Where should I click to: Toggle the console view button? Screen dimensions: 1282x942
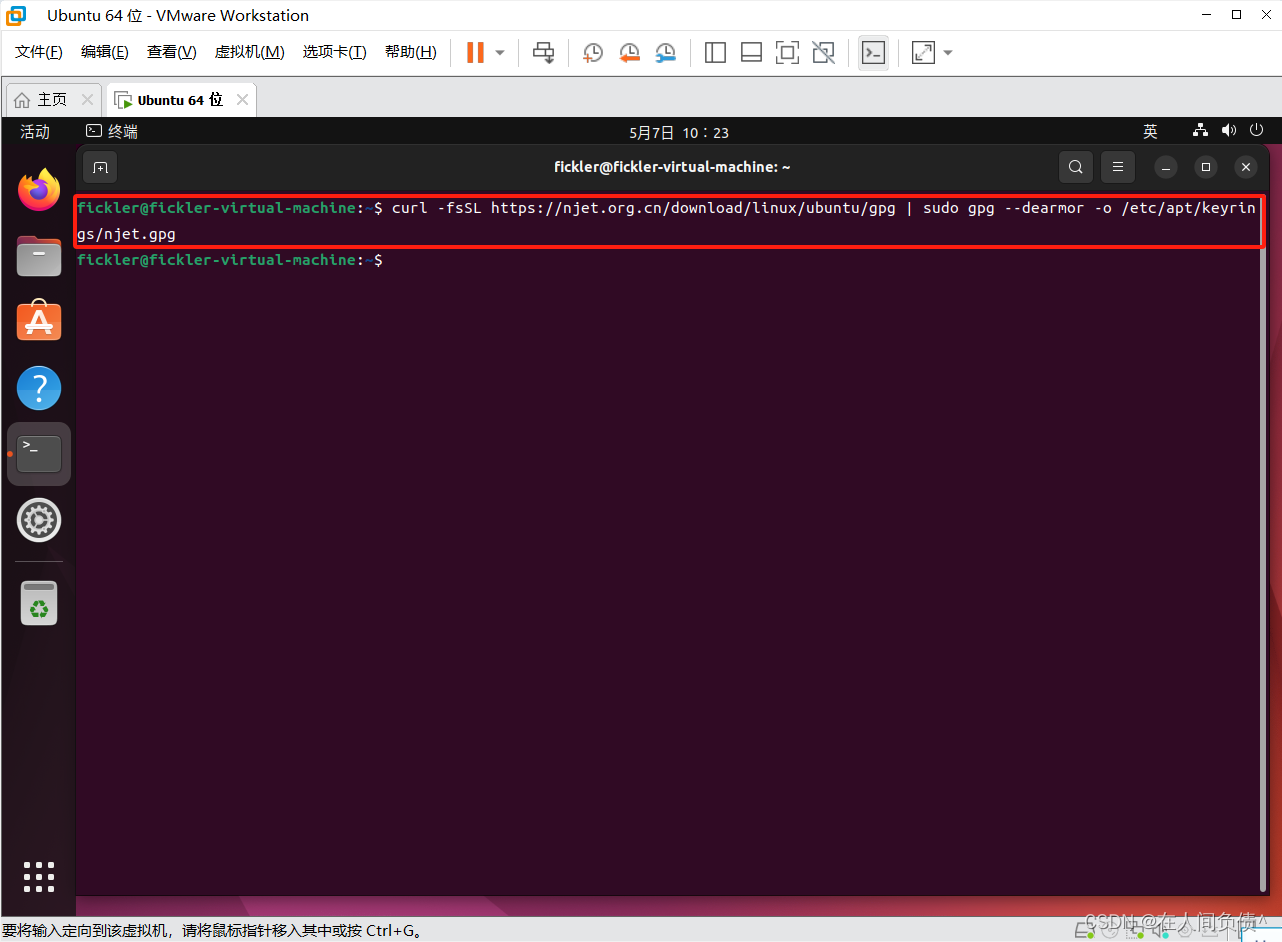(x=873, y=53)
